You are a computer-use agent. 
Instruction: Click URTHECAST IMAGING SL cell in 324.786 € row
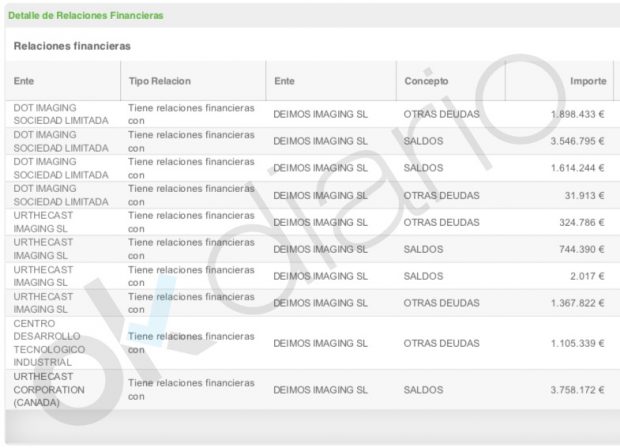pos(43,222)
